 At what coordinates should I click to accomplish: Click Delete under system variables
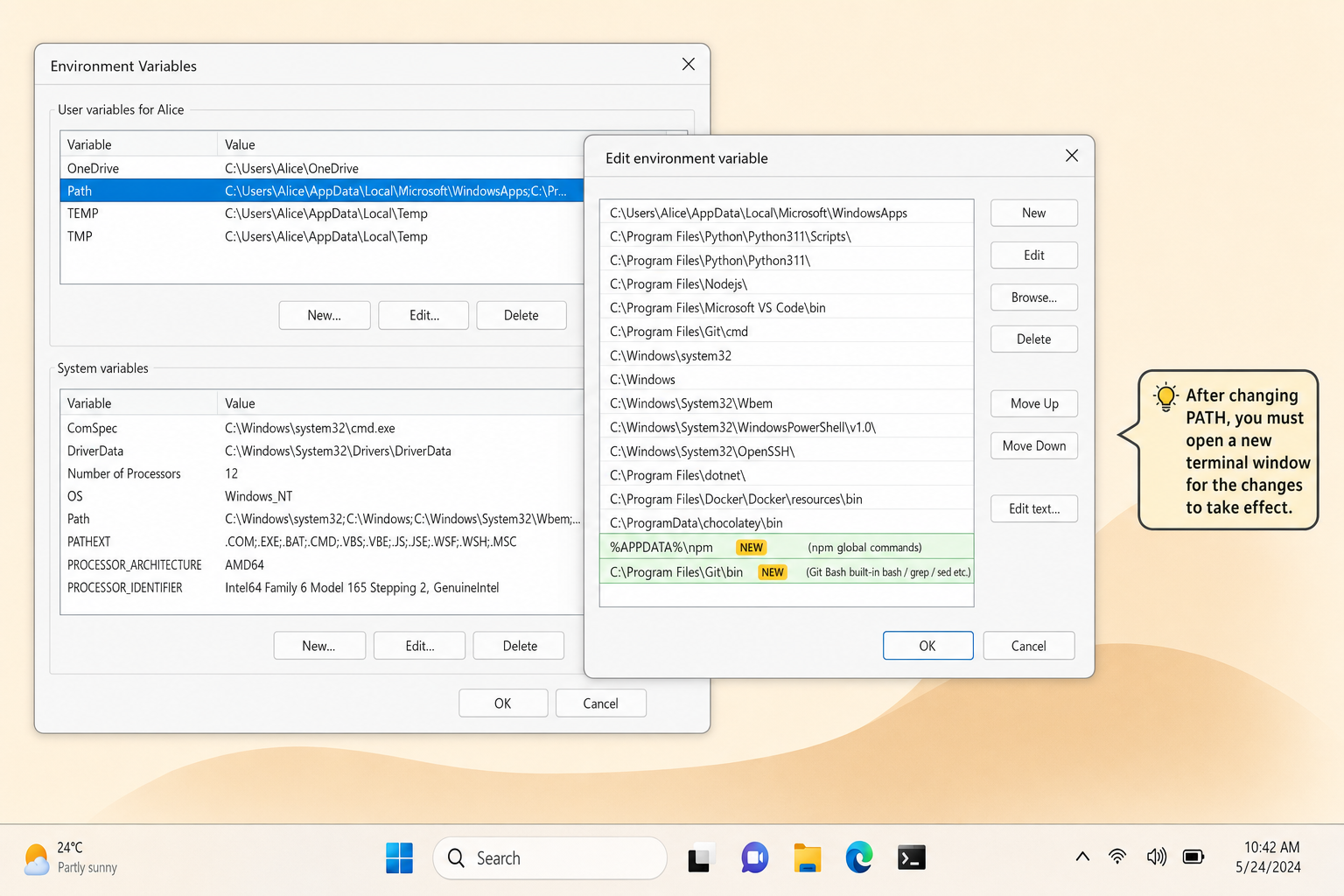click(x=519, y=646)
